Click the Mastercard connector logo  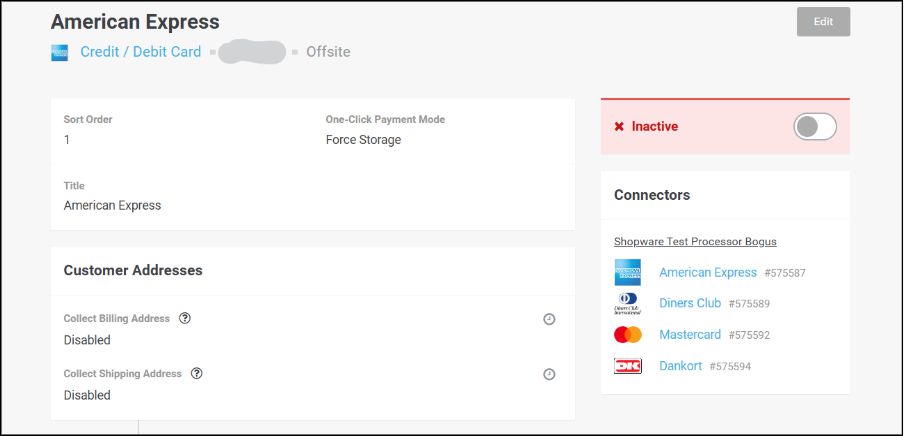pyautogui.click(x=628, y=335)
